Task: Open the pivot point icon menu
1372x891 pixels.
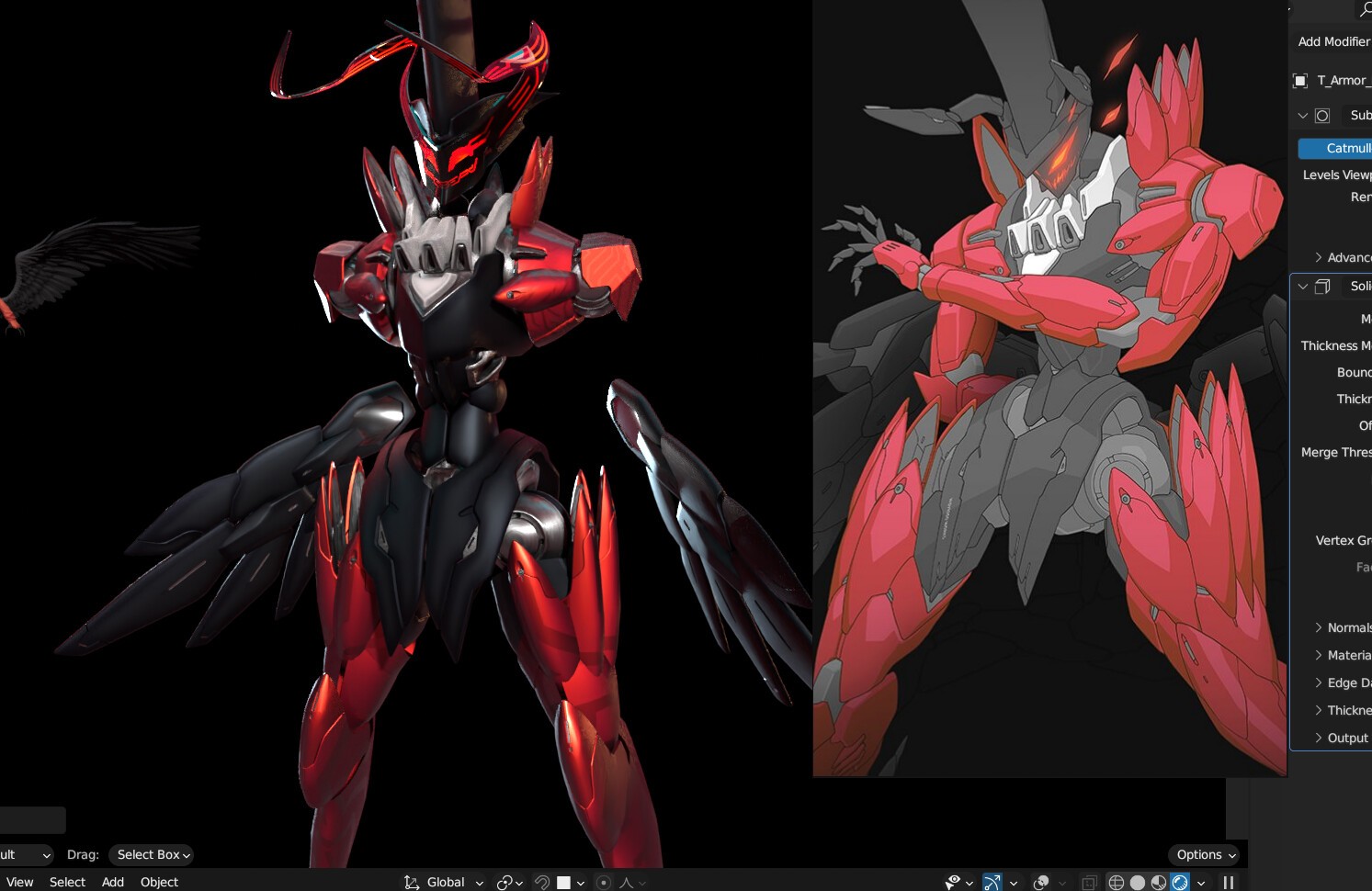Action: 510,882
